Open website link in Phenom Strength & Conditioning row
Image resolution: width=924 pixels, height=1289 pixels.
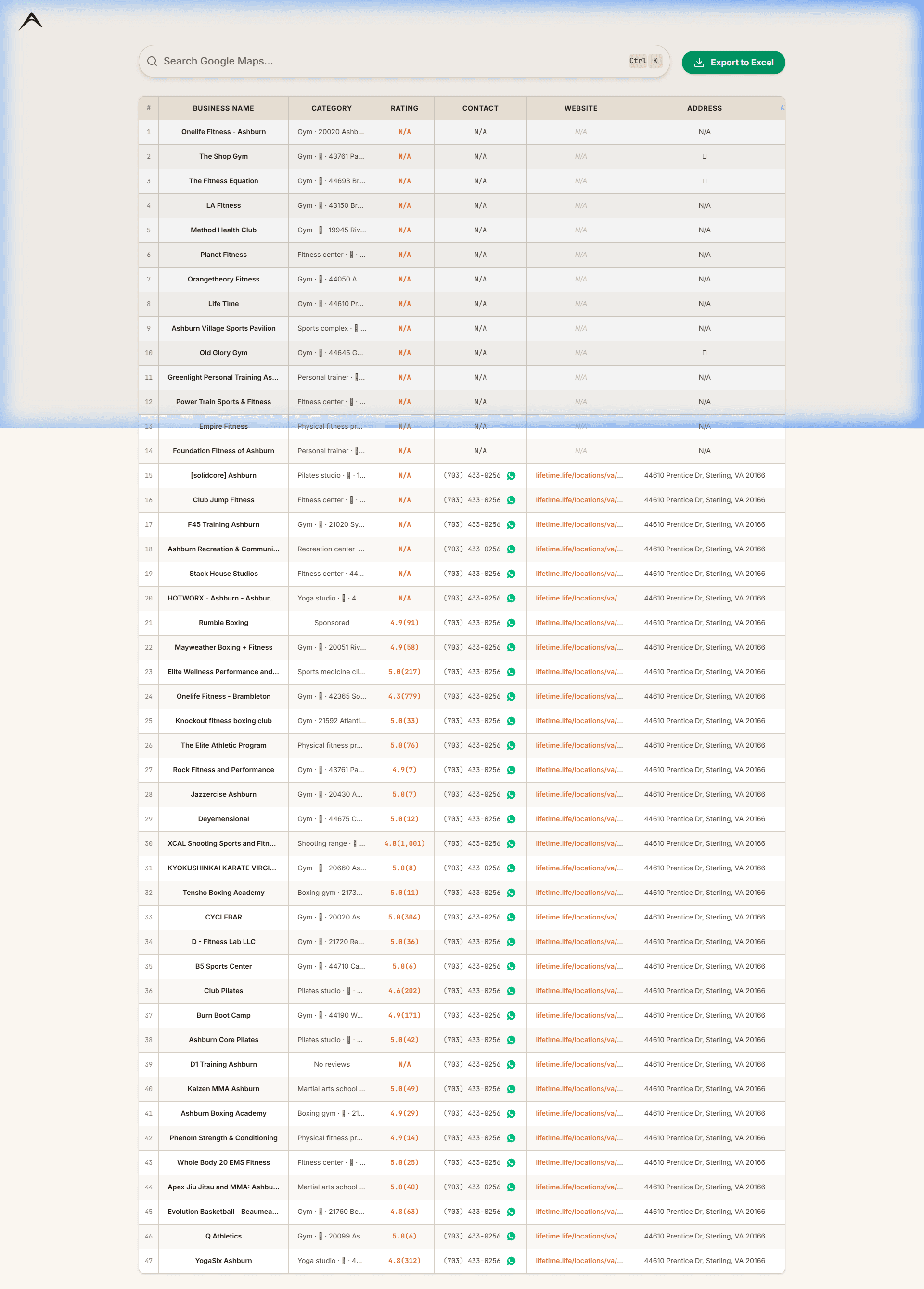coord(579,1138)
